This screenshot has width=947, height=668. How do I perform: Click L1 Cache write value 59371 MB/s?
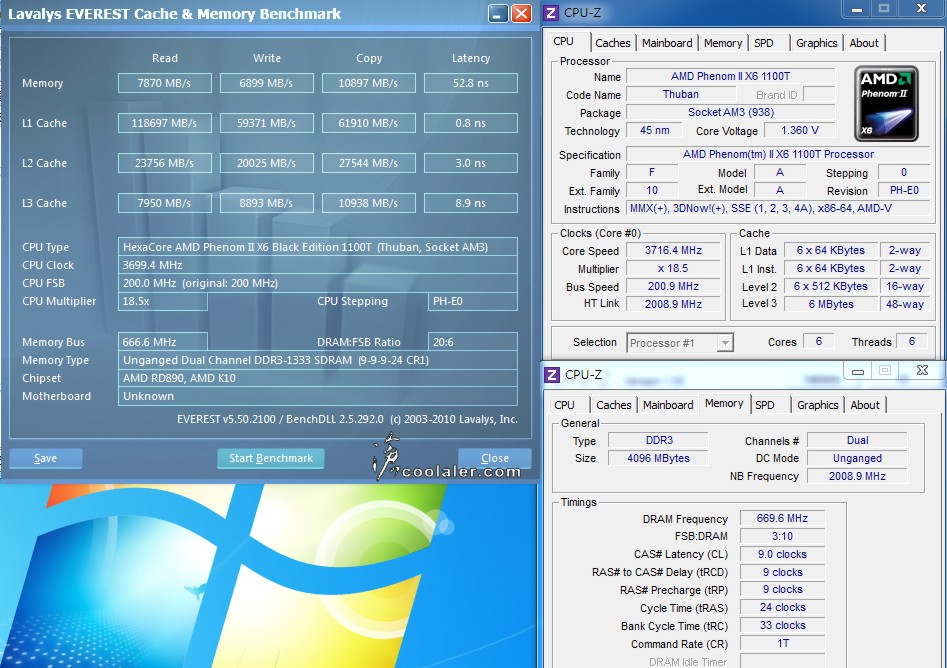(266, 123)
